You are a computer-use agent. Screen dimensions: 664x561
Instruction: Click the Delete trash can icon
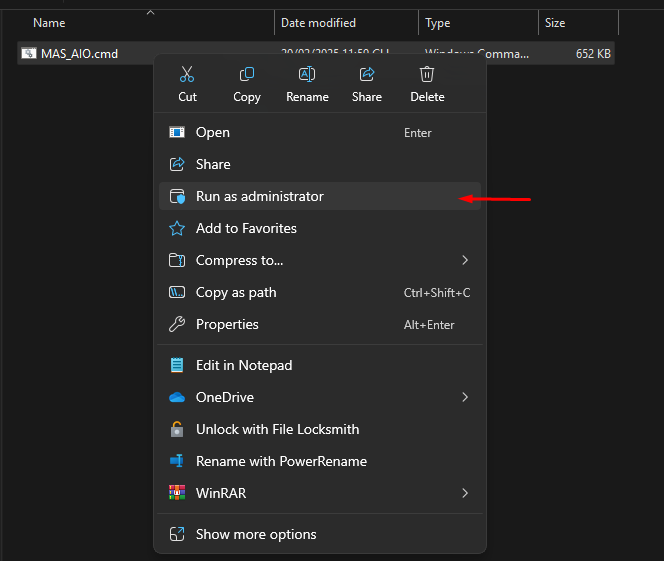pyautogui.click(x=427, y=75)
